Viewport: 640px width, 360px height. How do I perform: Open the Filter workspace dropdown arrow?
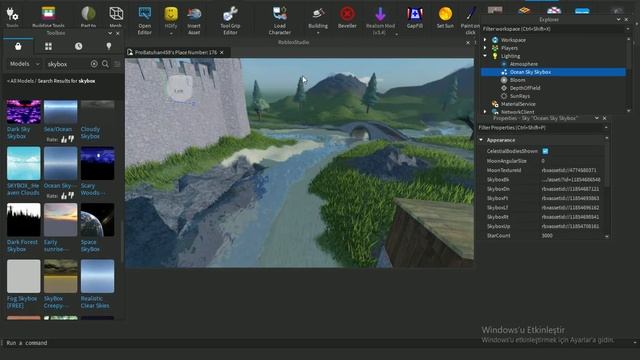[628, 29]
